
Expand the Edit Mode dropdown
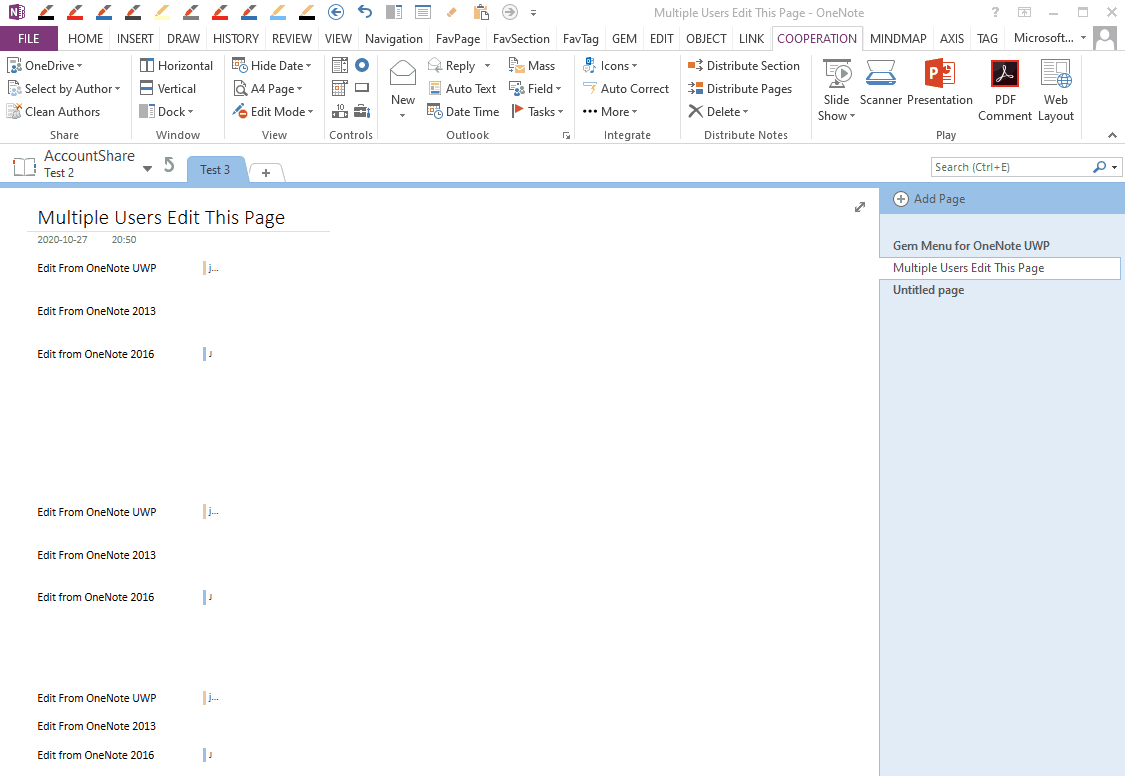click(x=311, y=112)
